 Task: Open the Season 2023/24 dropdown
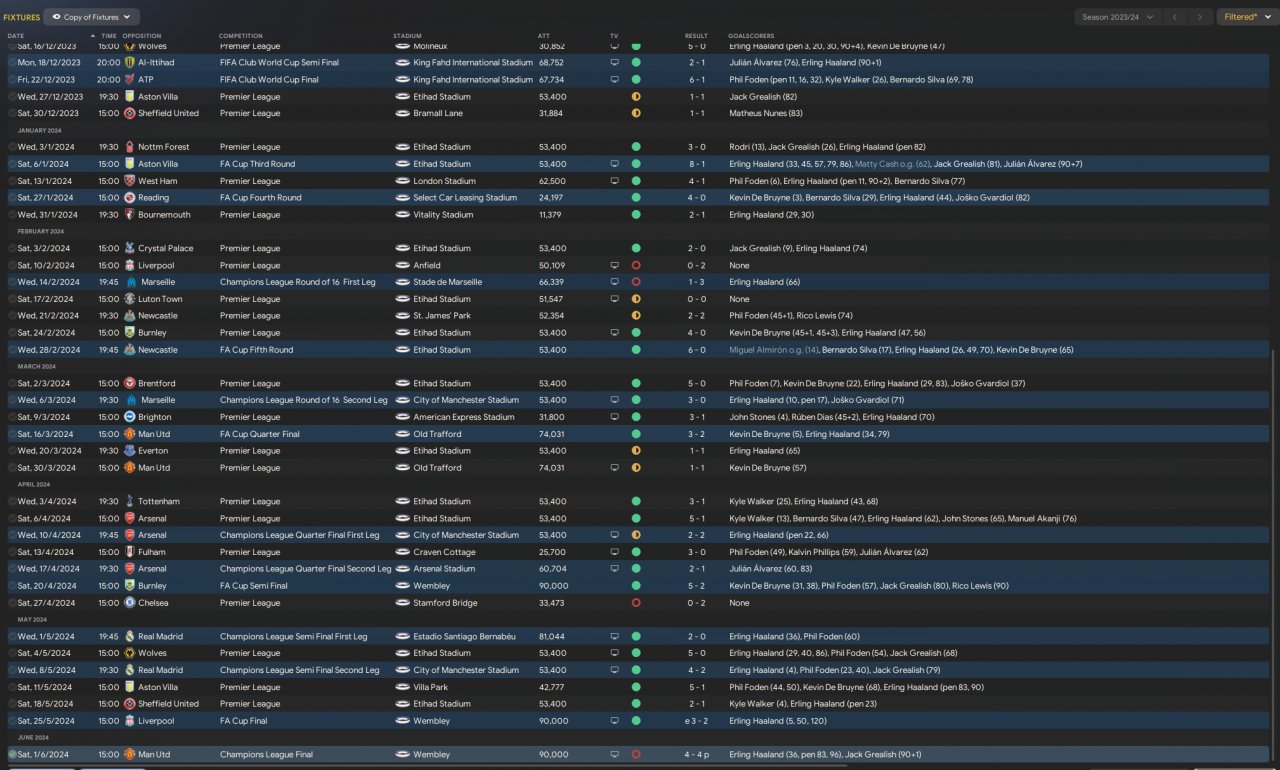(x=1118, y=17)
